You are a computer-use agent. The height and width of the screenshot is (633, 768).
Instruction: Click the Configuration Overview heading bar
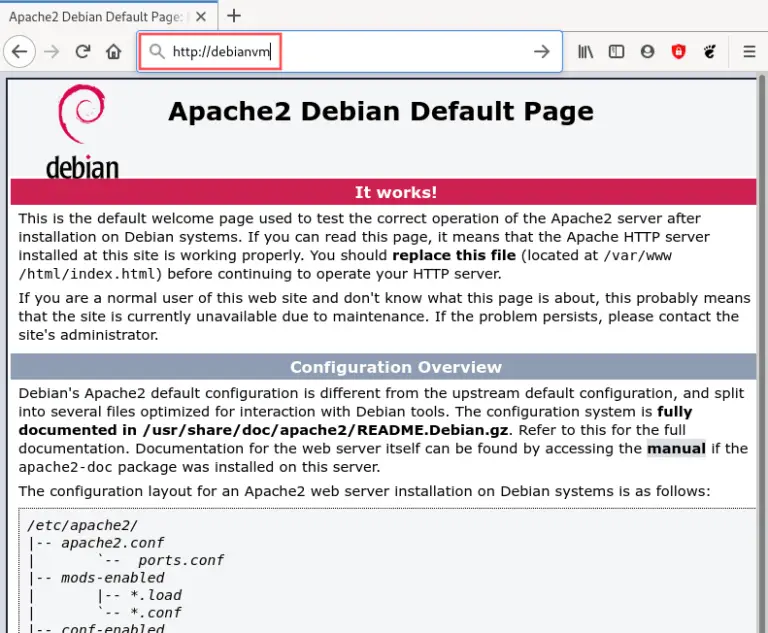point(384,367)
